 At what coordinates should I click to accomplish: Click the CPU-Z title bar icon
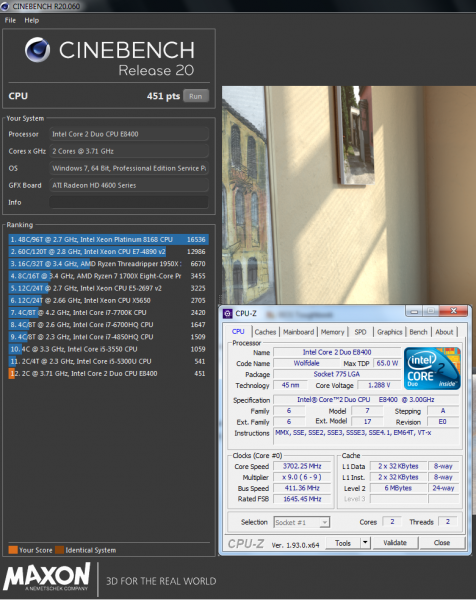click(228, 314)
